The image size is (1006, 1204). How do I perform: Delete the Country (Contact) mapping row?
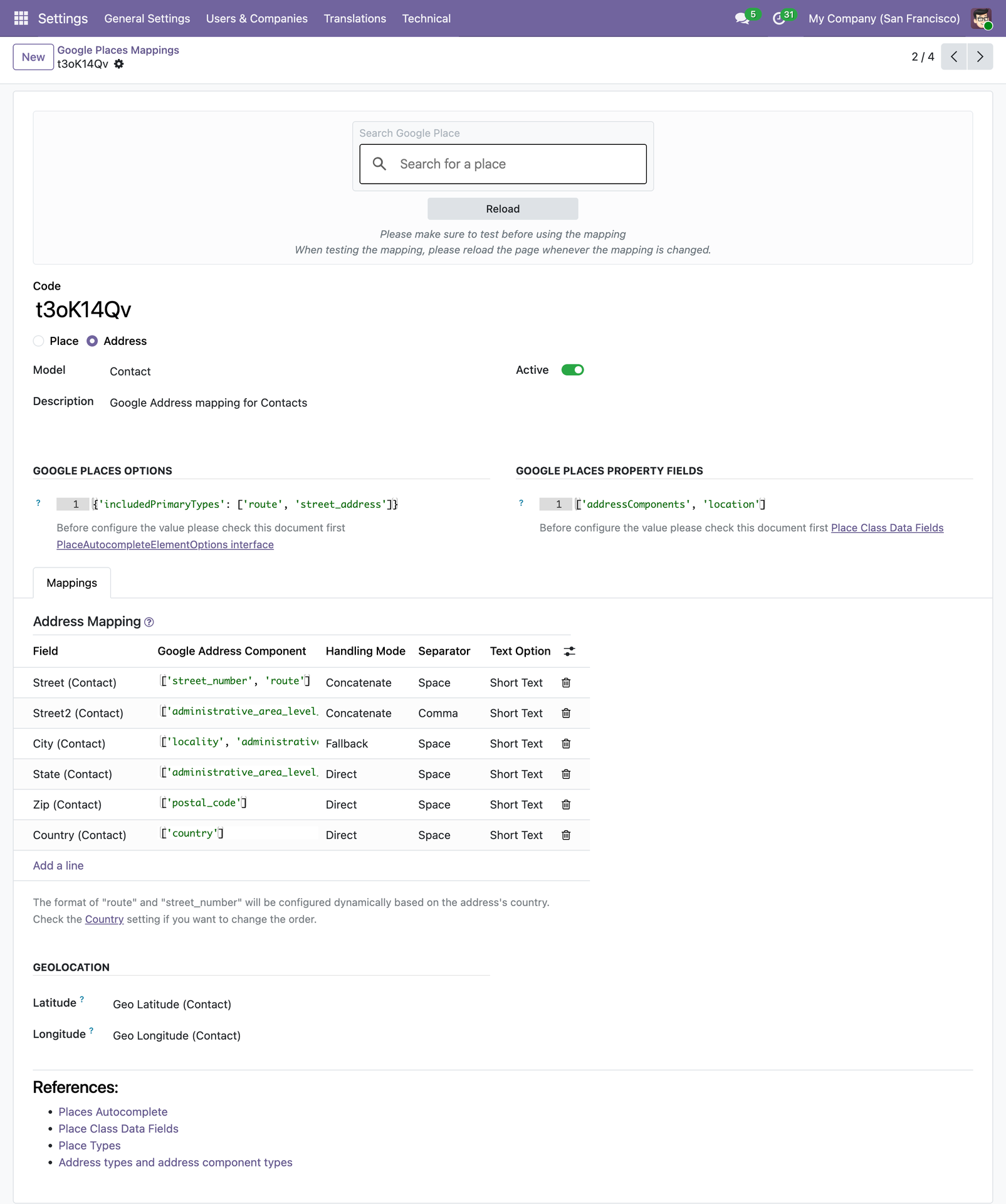566,835
